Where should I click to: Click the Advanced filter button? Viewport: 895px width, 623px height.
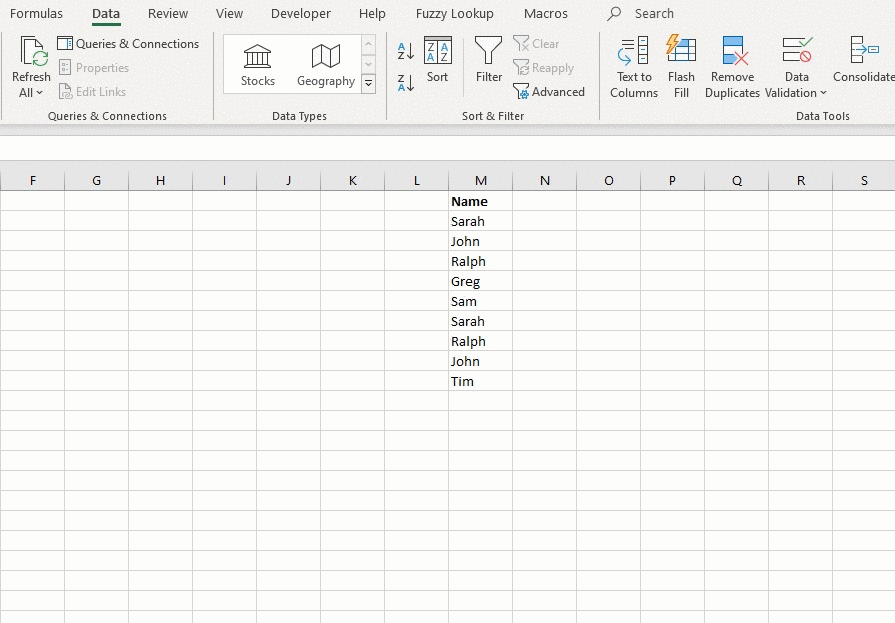point(549,92)
